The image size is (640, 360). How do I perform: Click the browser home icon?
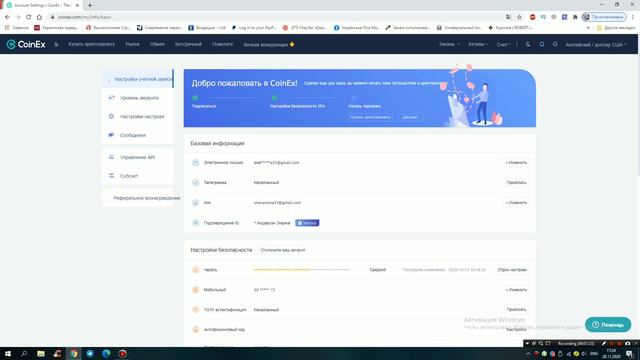(39, 17)
